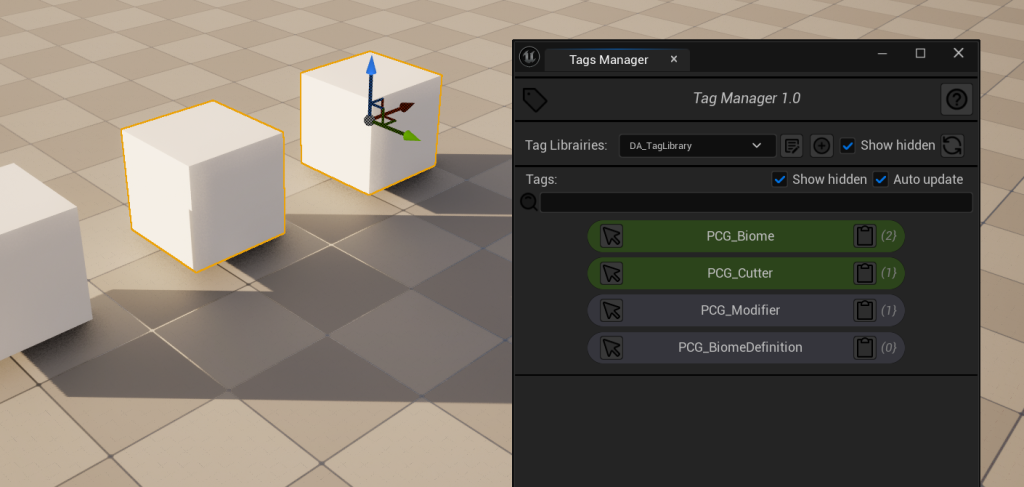This screenshot has height=487, width=1024.
Task: Disable the Auto update checkbox
Action: click(881, 179)
